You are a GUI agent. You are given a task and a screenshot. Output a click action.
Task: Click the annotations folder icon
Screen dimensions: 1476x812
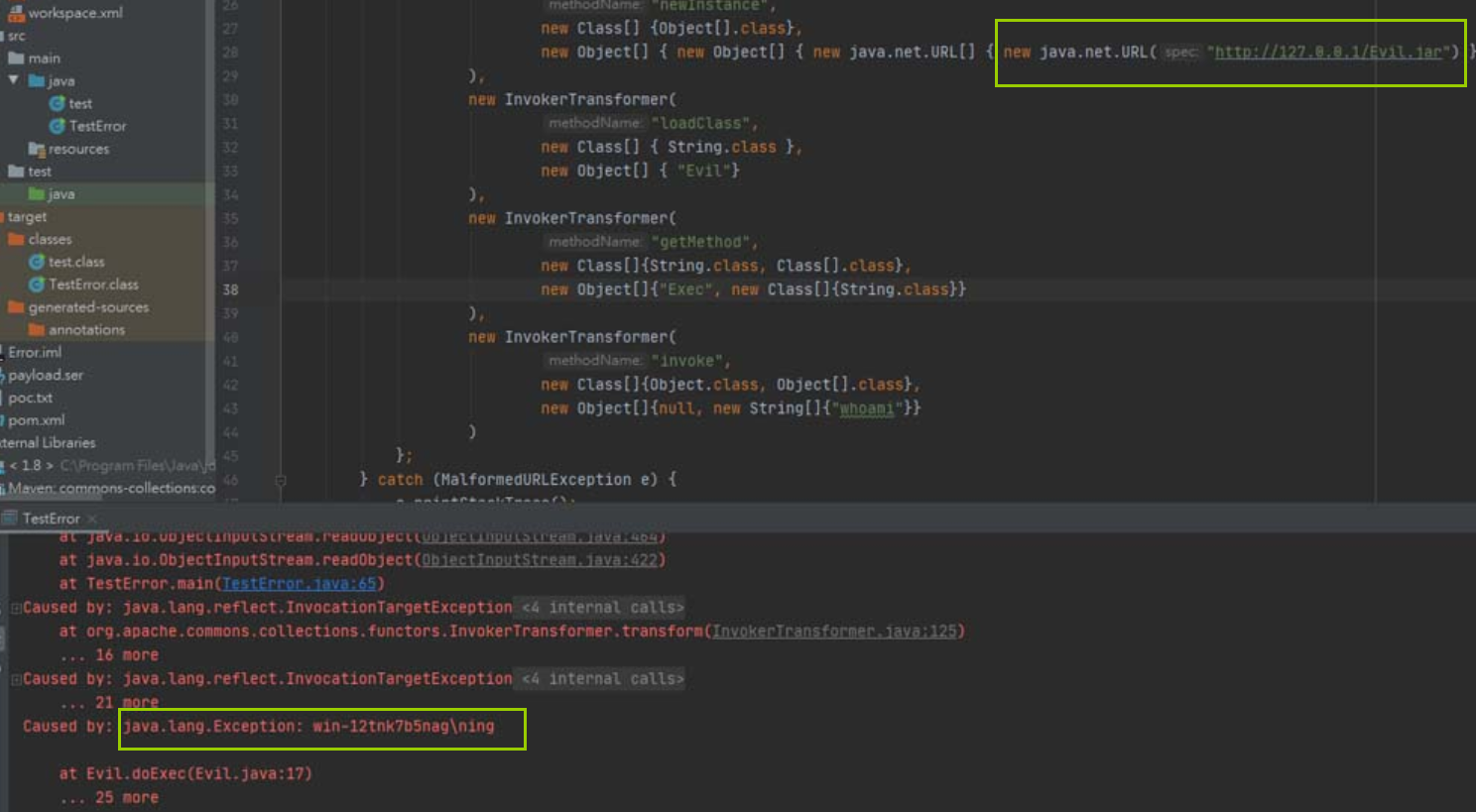coord(37,330)
